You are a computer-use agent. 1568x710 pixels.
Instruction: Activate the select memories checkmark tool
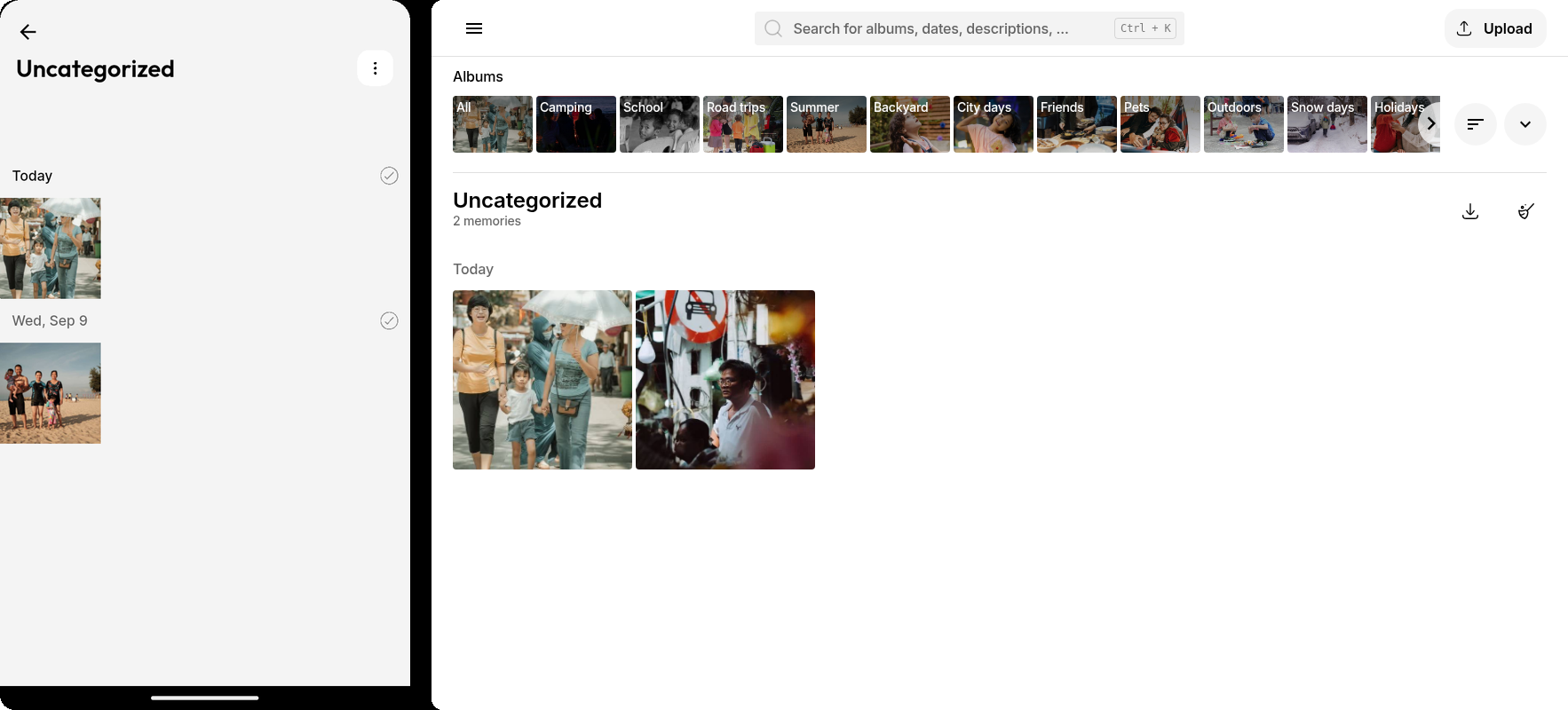pyautogui.click(x=1526, y=211)
